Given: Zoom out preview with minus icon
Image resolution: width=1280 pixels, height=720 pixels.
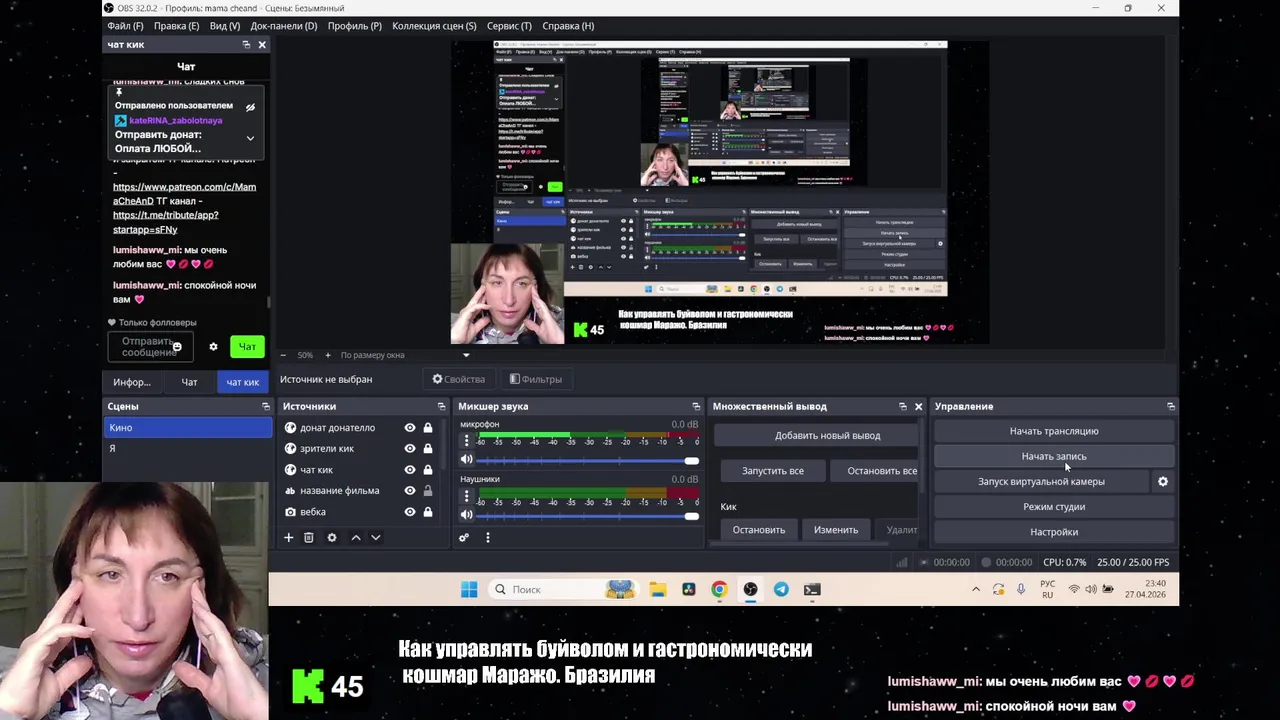Looking at the screenshot, I should pyautogui.click(x=283, y=355).
